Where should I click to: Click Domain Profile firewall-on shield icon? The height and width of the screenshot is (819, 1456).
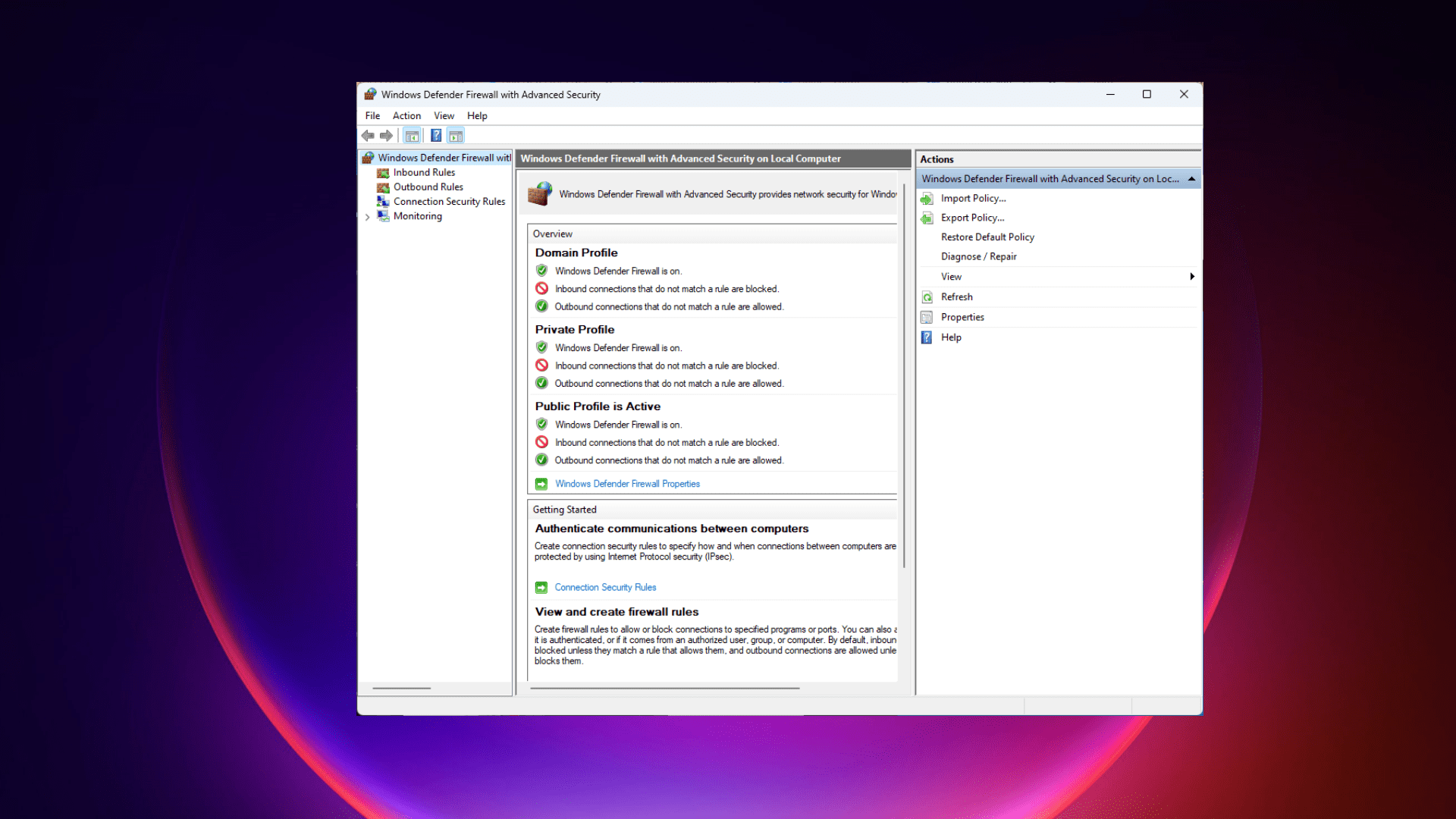541,271
